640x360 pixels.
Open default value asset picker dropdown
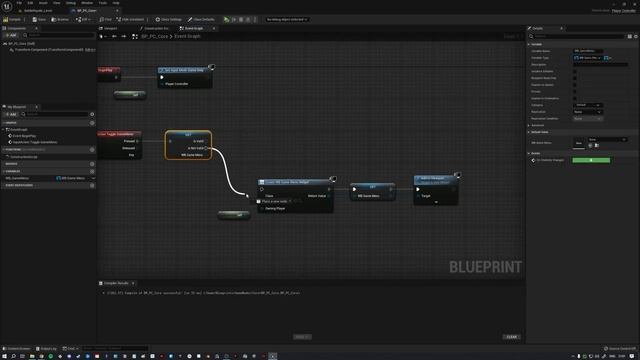[x=607, y=140]
